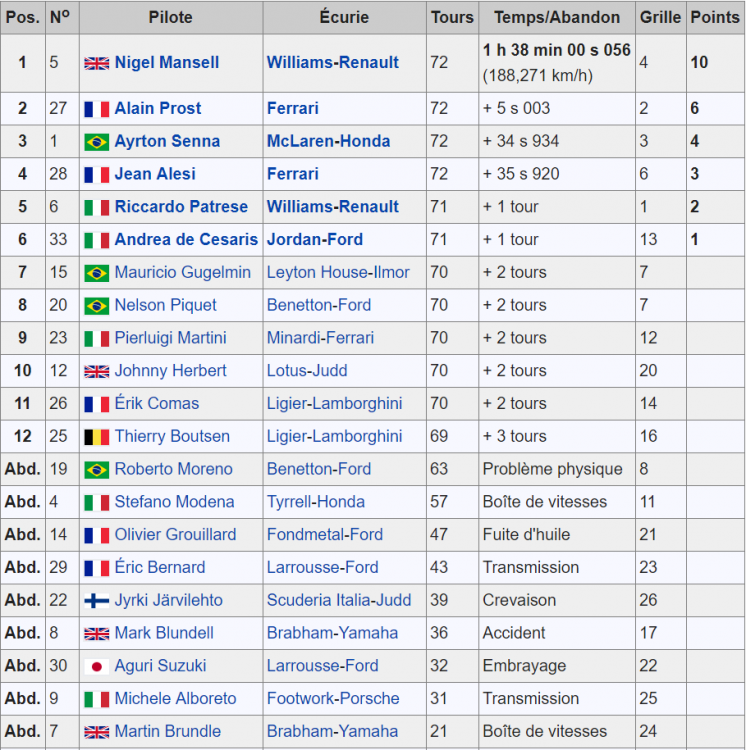Click the Brazilian flag beside Ayrton Senna

(x=97, y=142)
